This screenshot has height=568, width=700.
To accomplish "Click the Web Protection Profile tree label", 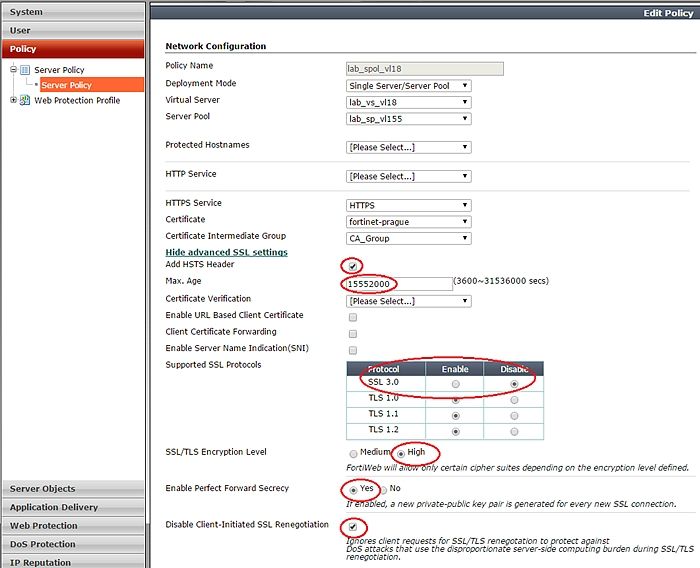I will point(77,100).
